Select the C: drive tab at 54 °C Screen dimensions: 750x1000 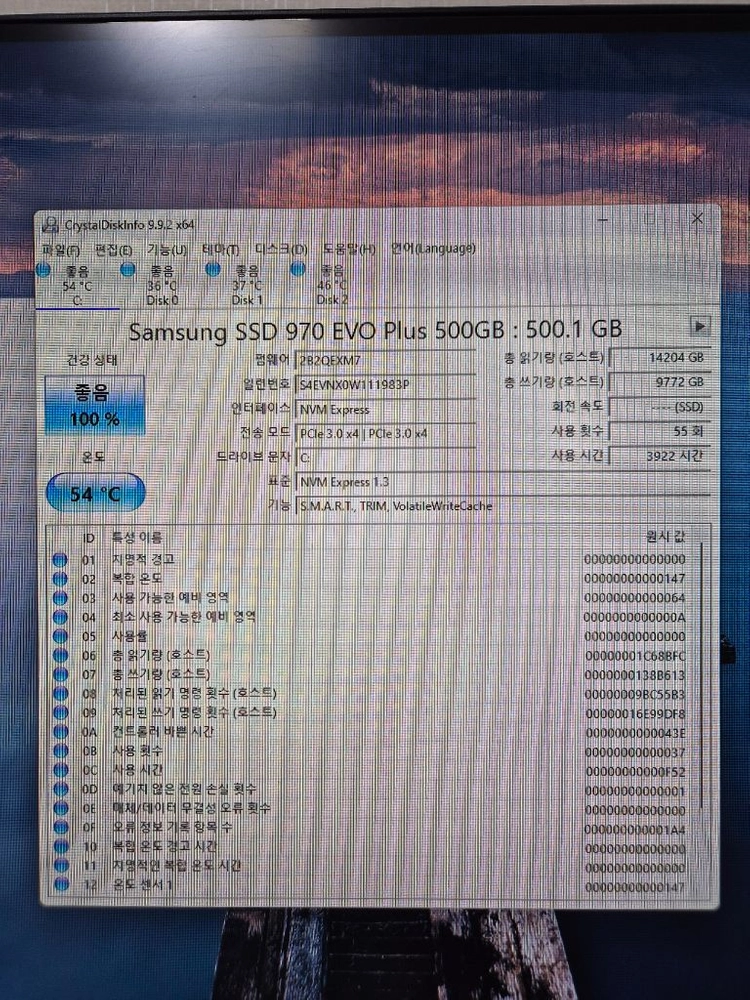[77, 286]
